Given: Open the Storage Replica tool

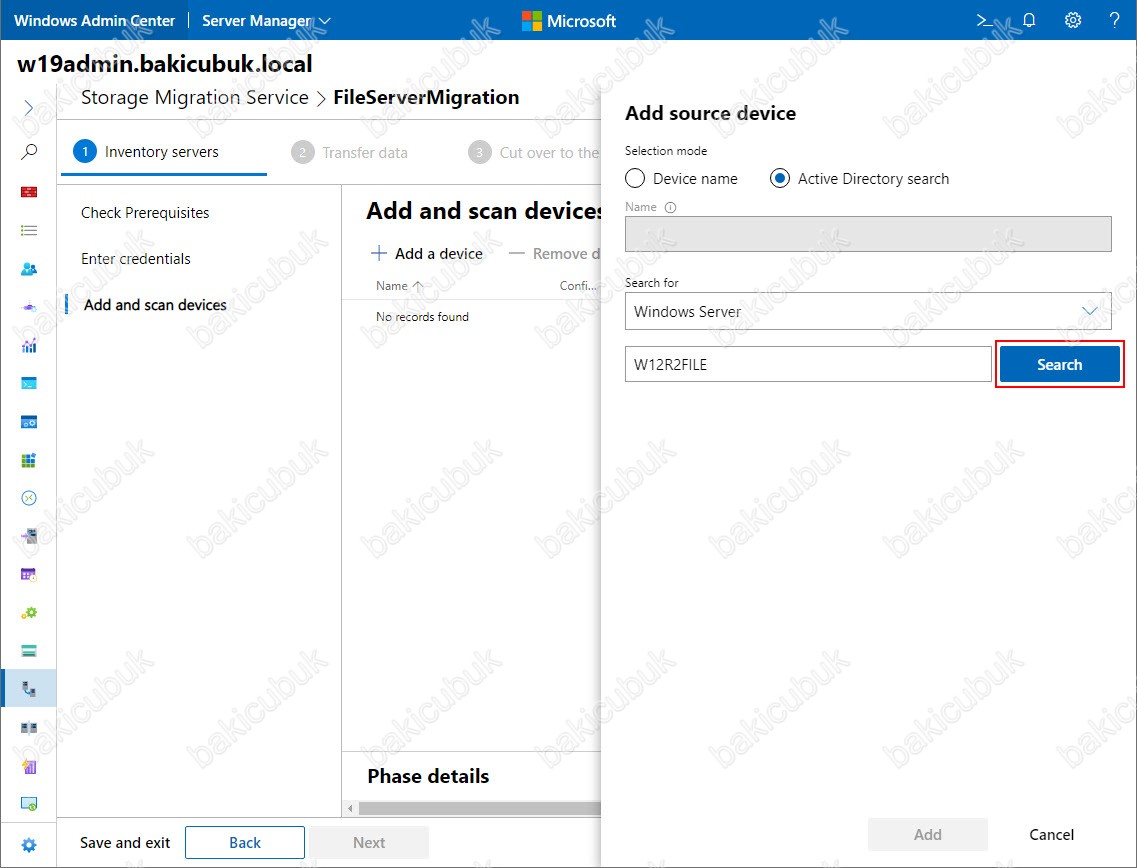Looking at the screenshot, I should [x=29, y=727].
